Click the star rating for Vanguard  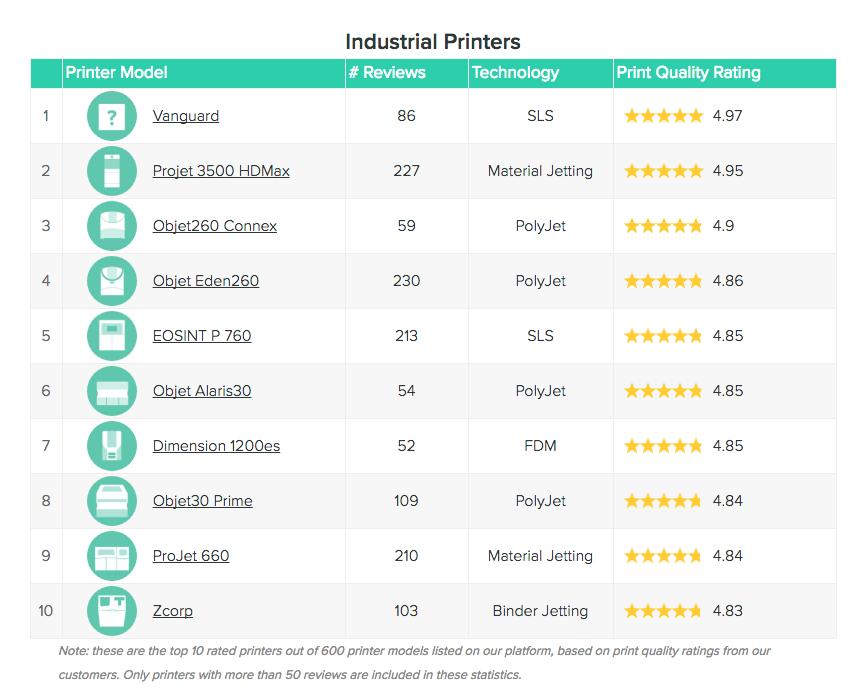[664, 116]
